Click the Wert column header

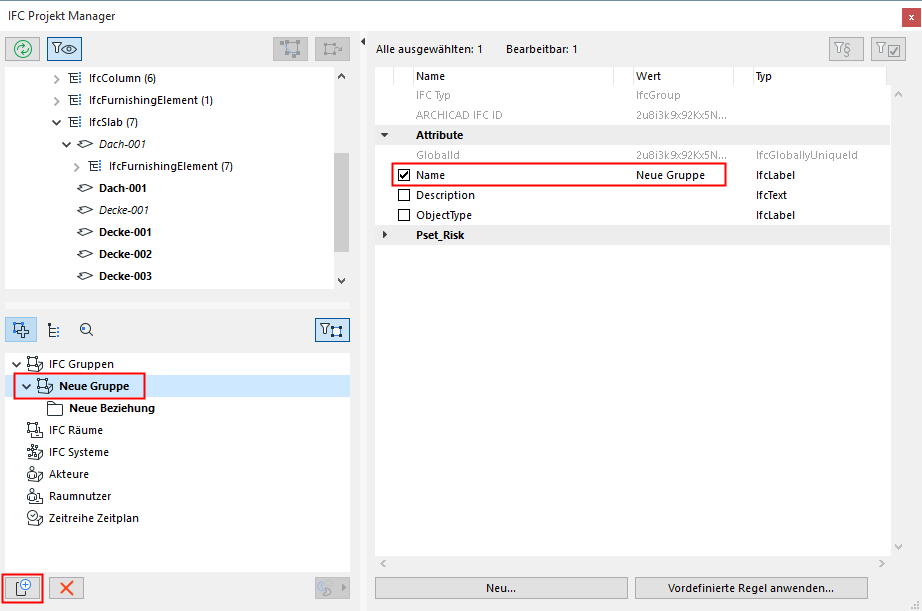click(683, 76)
